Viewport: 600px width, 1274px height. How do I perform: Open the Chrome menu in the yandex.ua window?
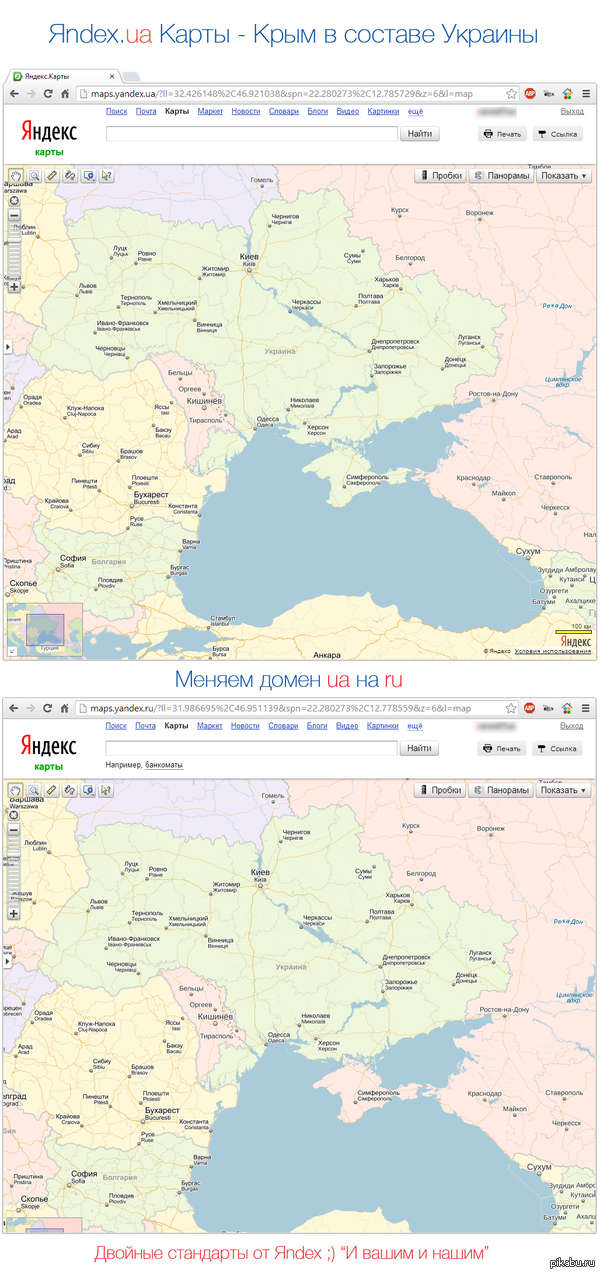(586, 93)
